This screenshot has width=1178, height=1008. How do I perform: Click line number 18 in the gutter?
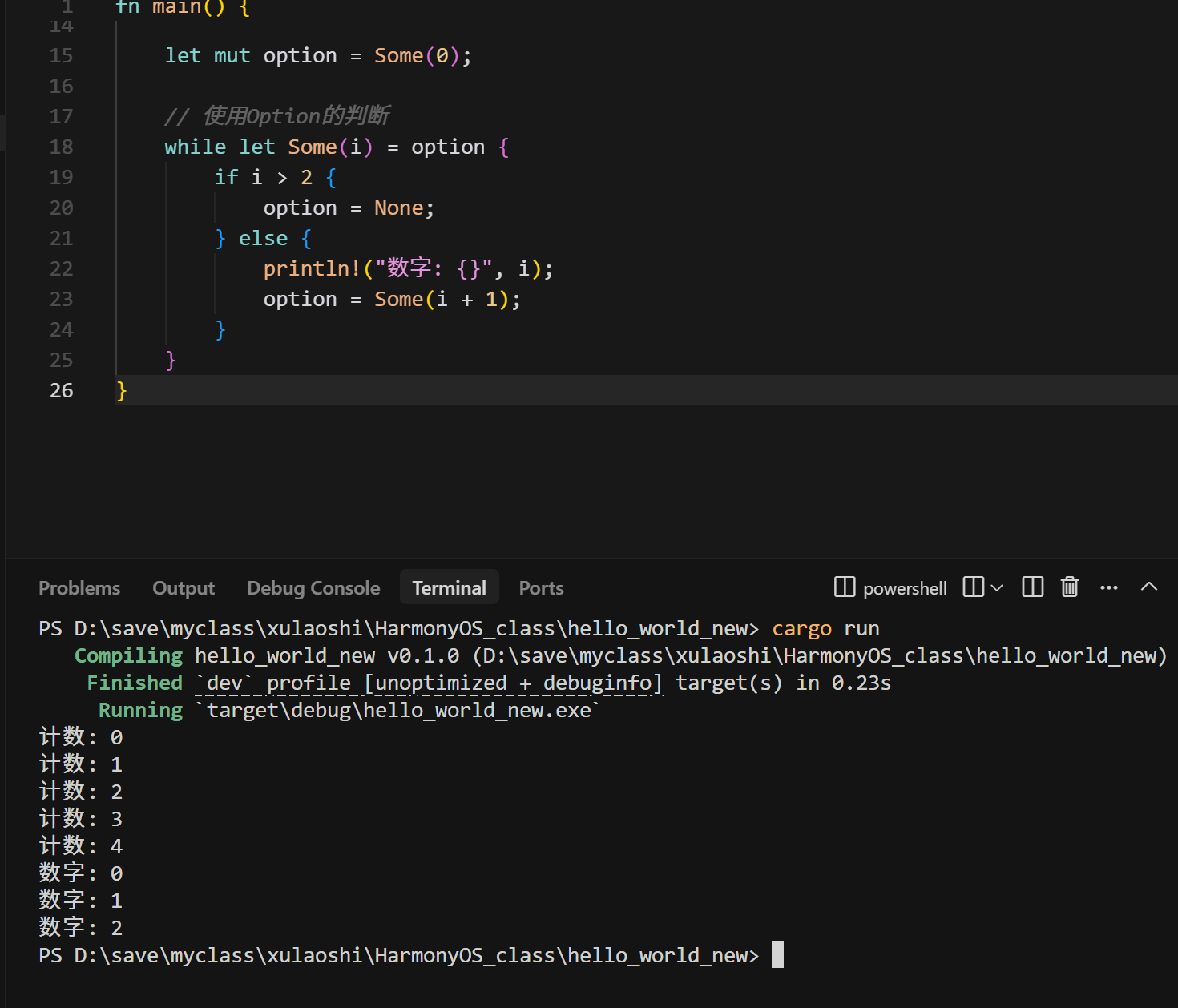tap(61, 147)
